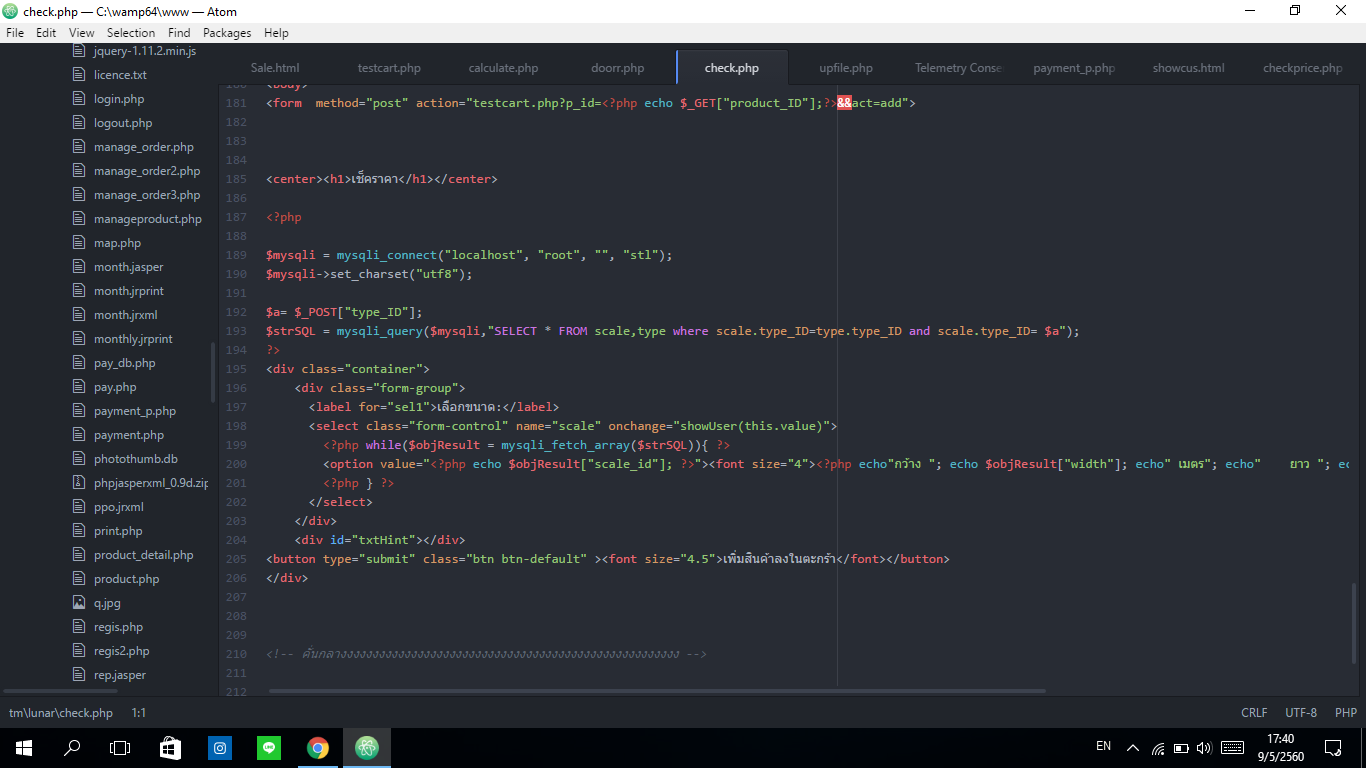Screen dimensions: 1366x768
Task: Switch to the Sale.html tab
Action: click(275, 68)
